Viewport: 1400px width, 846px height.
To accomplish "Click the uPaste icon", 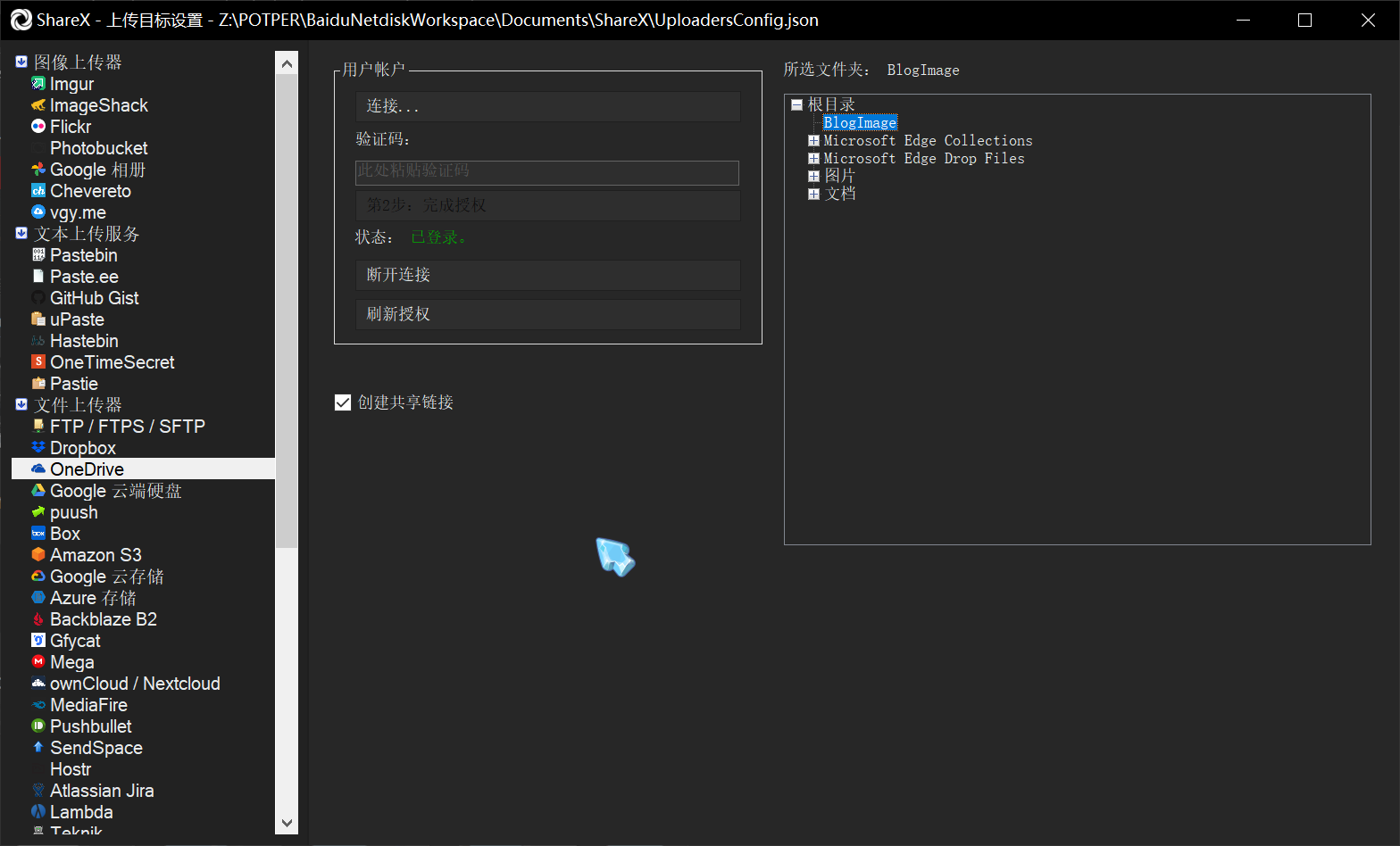I will 38,319.
